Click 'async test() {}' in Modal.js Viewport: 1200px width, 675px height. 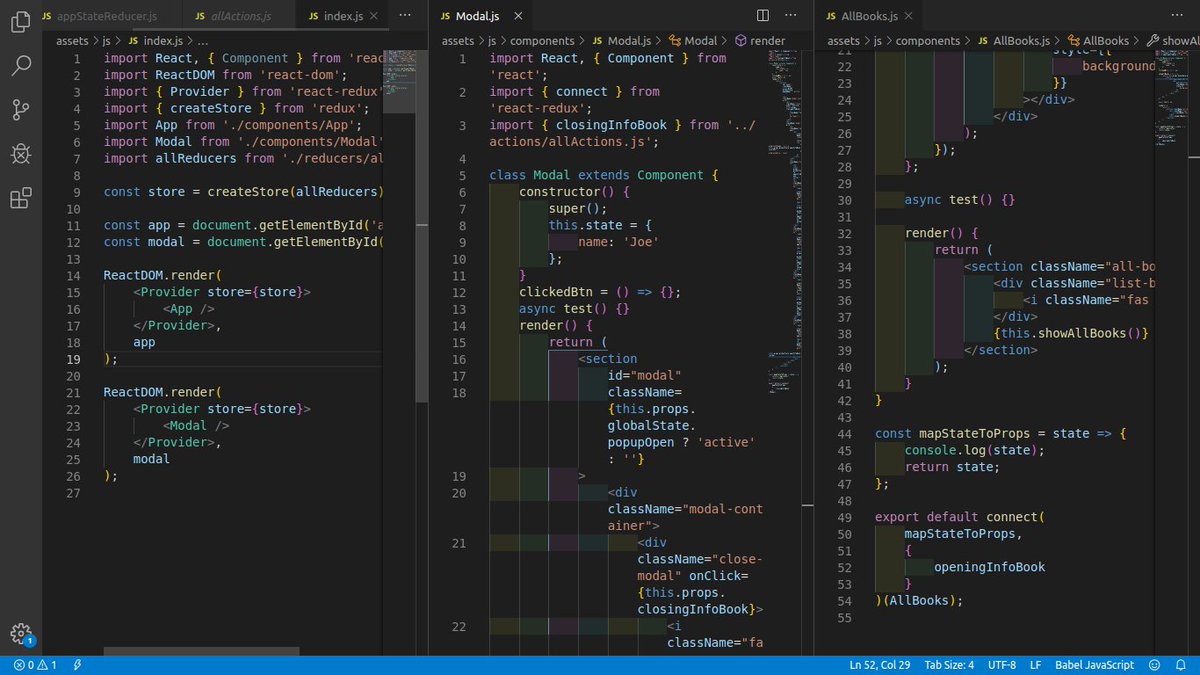[574, 310]
